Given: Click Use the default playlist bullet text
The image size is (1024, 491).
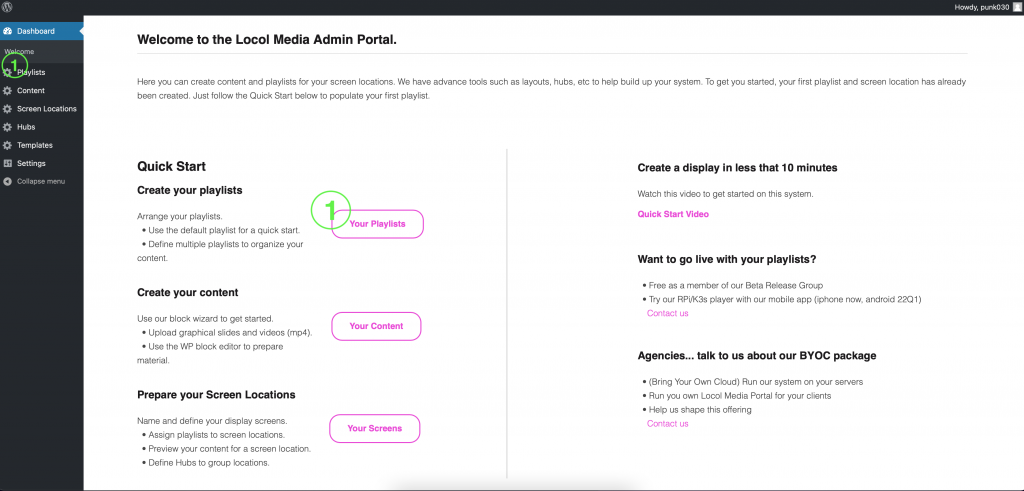Looking at the screenshot, I should 224,230.
